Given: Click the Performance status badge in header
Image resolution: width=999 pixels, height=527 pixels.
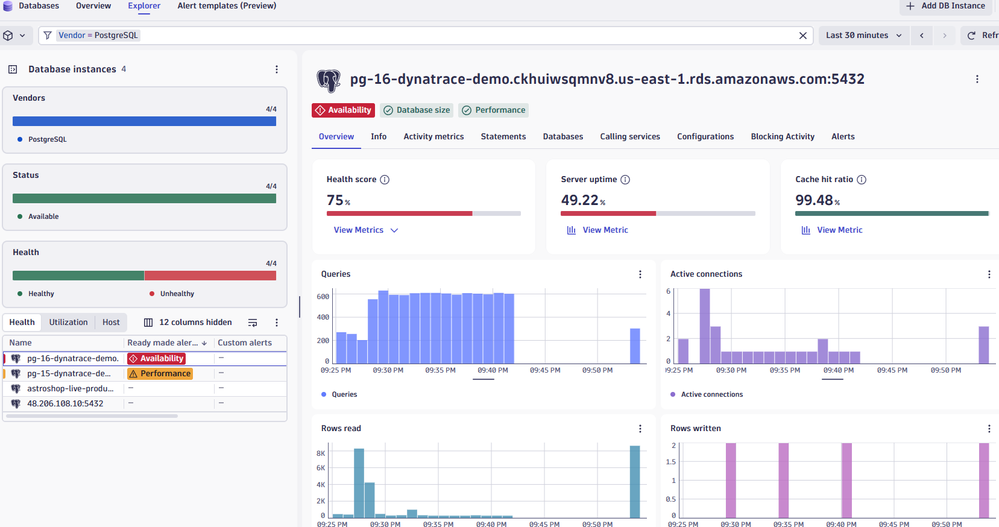Looking at the screenshot, I should (494, 110).
